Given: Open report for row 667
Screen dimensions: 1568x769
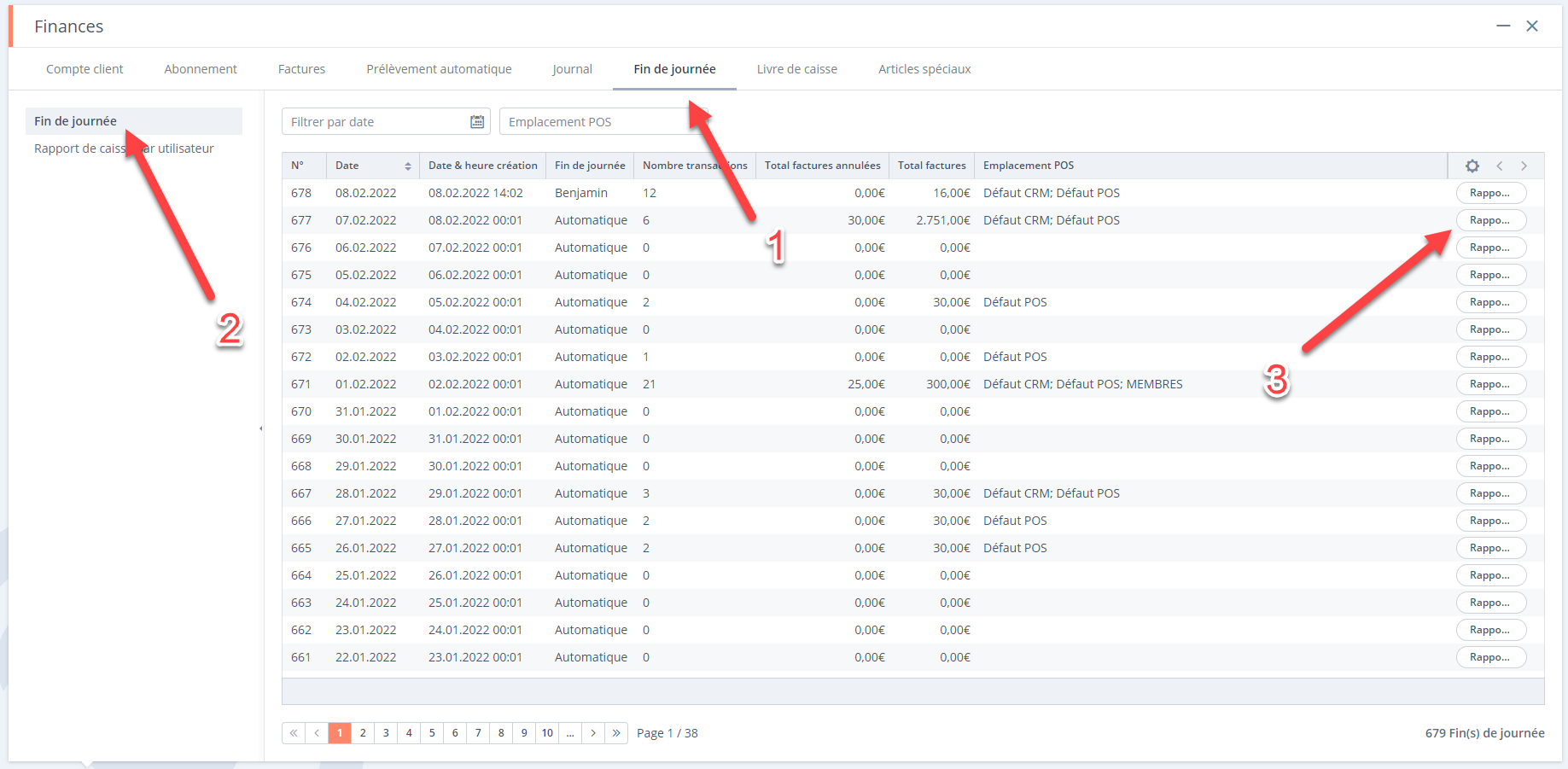Looking at the screenshot, I should pos(1491,493).
